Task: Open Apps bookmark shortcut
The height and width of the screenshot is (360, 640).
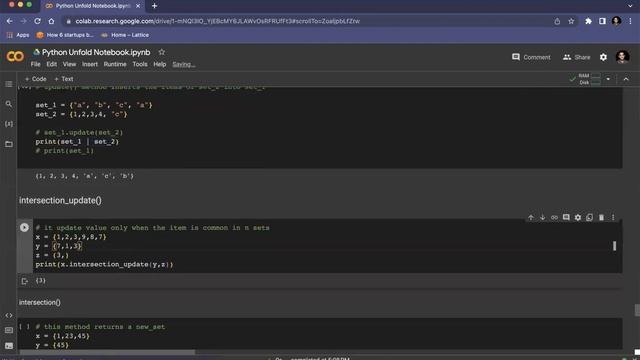Action: 18,35
